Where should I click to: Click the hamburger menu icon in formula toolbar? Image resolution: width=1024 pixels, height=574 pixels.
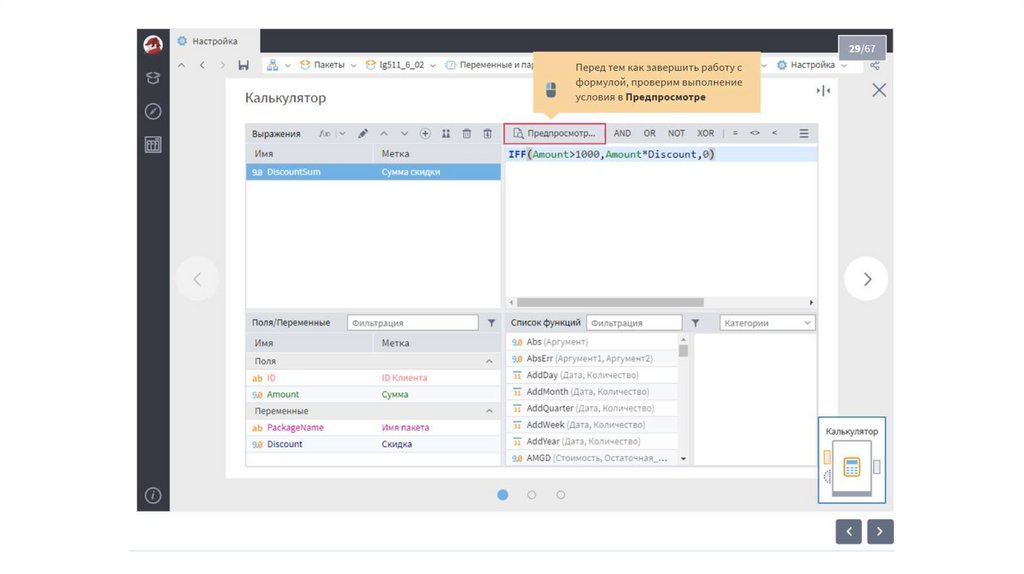(x=803, y=133)
